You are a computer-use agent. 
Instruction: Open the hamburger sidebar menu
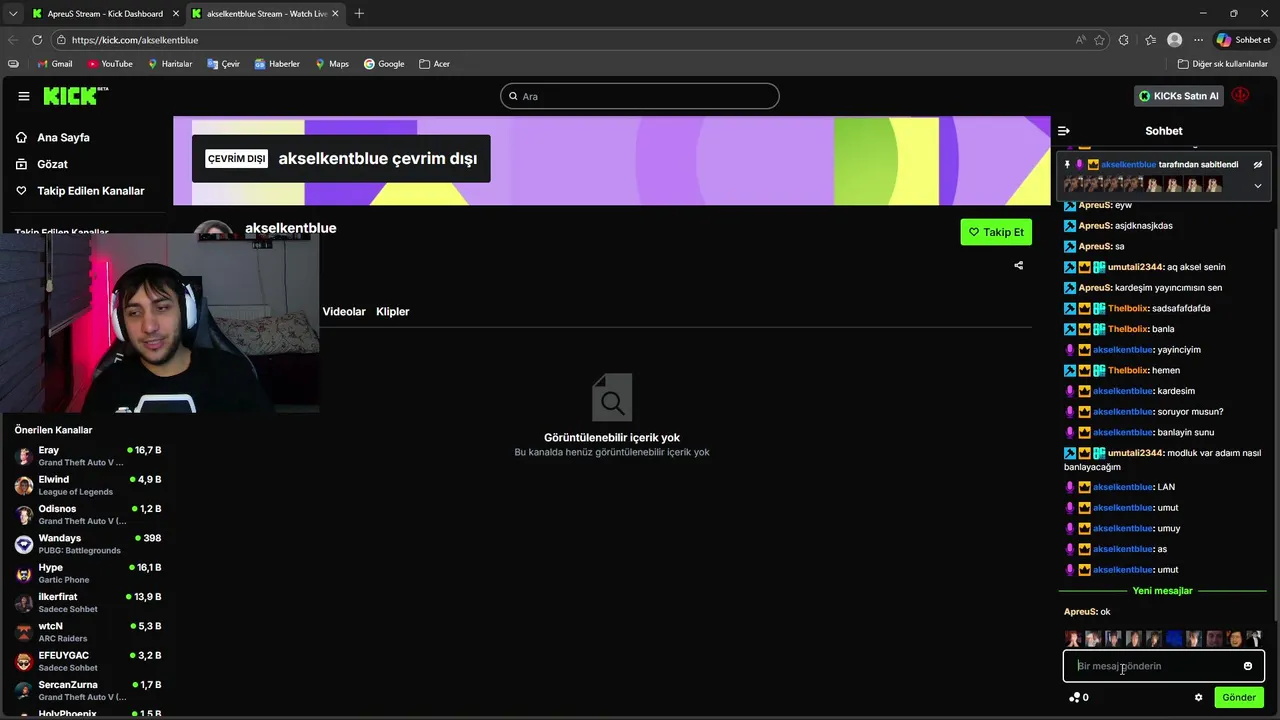(x=23, y=96)
